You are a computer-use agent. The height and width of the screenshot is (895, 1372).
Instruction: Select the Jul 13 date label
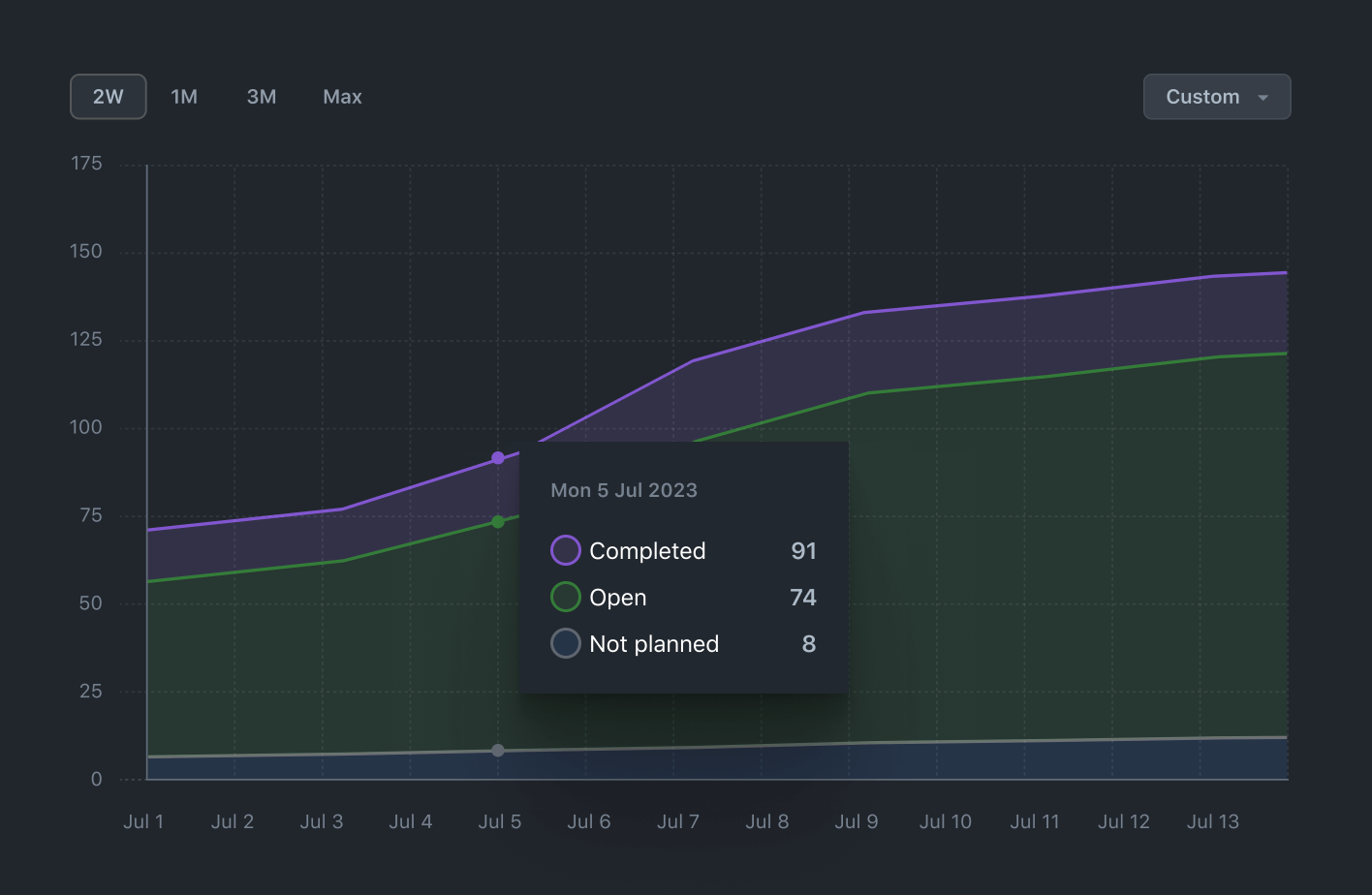[1213, 821]
